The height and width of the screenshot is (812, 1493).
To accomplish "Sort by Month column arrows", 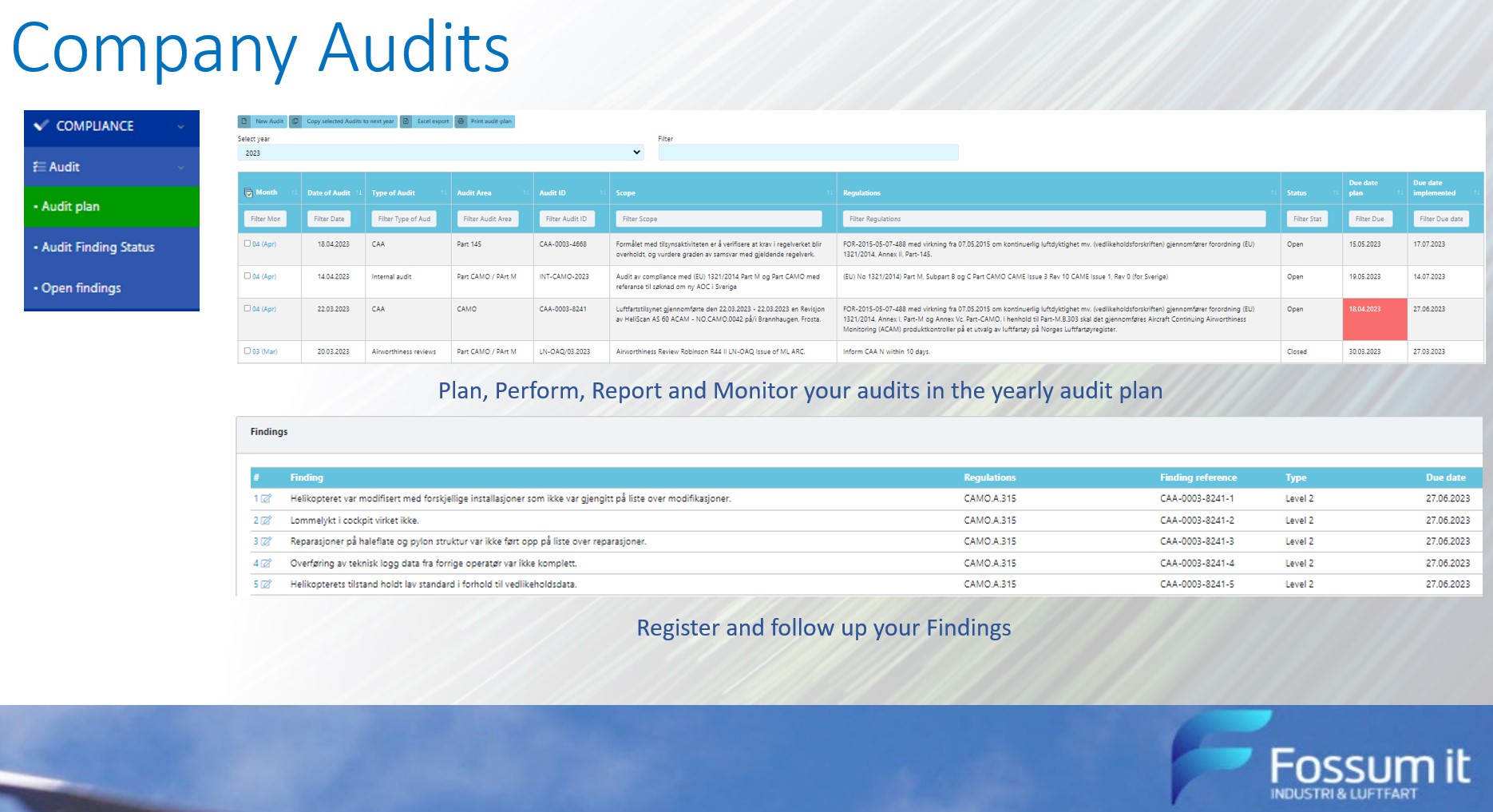I will click(x=294, y=192).
